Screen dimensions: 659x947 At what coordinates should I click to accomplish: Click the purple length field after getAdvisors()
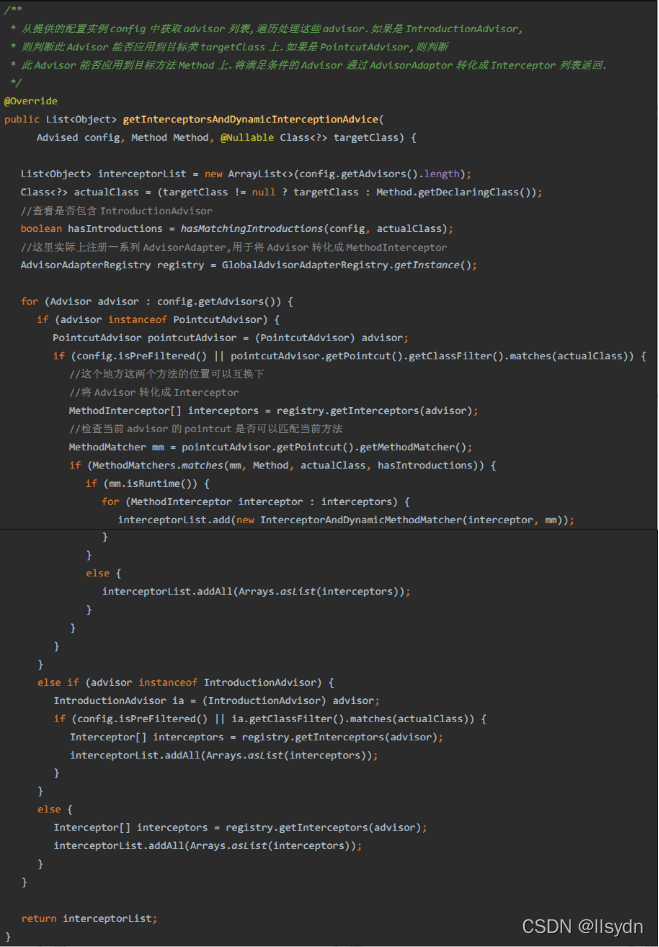(x=442, y=174)
